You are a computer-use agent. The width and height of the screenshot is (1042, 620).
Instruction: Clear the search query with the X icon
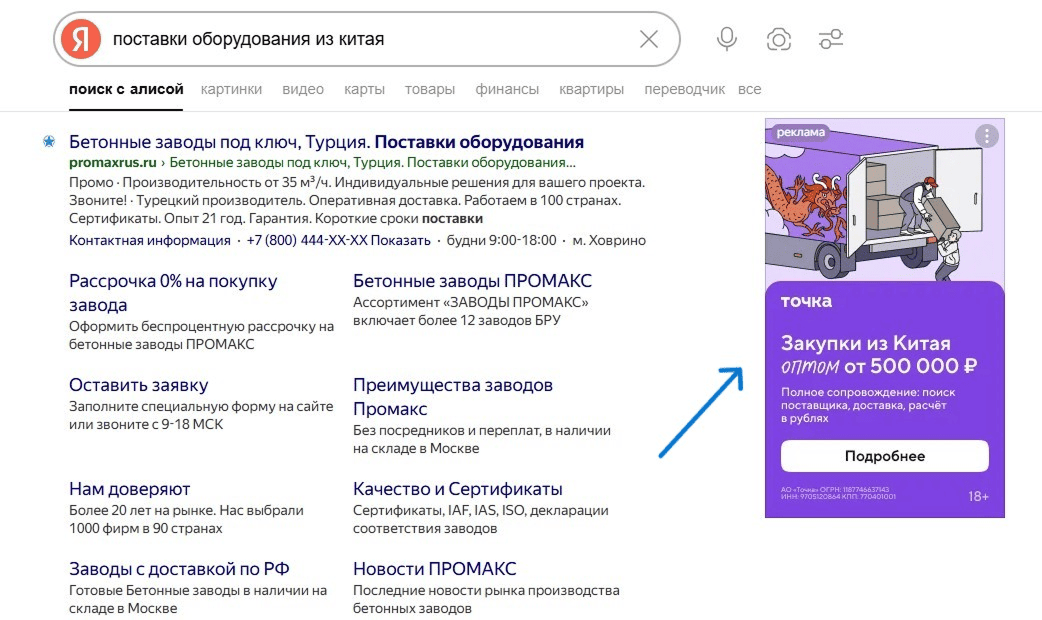click(648, 38)
